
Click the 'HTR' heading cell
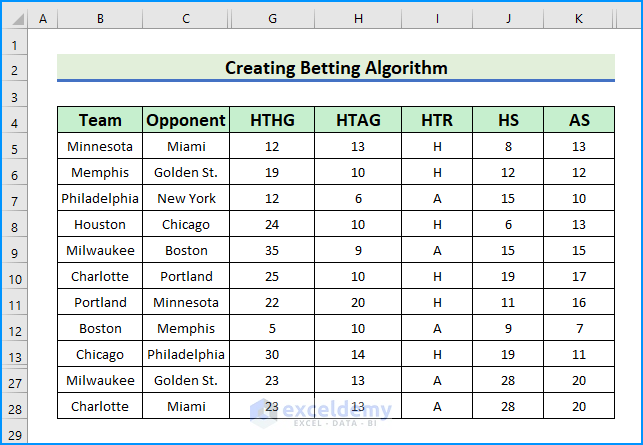click(437, 121)
